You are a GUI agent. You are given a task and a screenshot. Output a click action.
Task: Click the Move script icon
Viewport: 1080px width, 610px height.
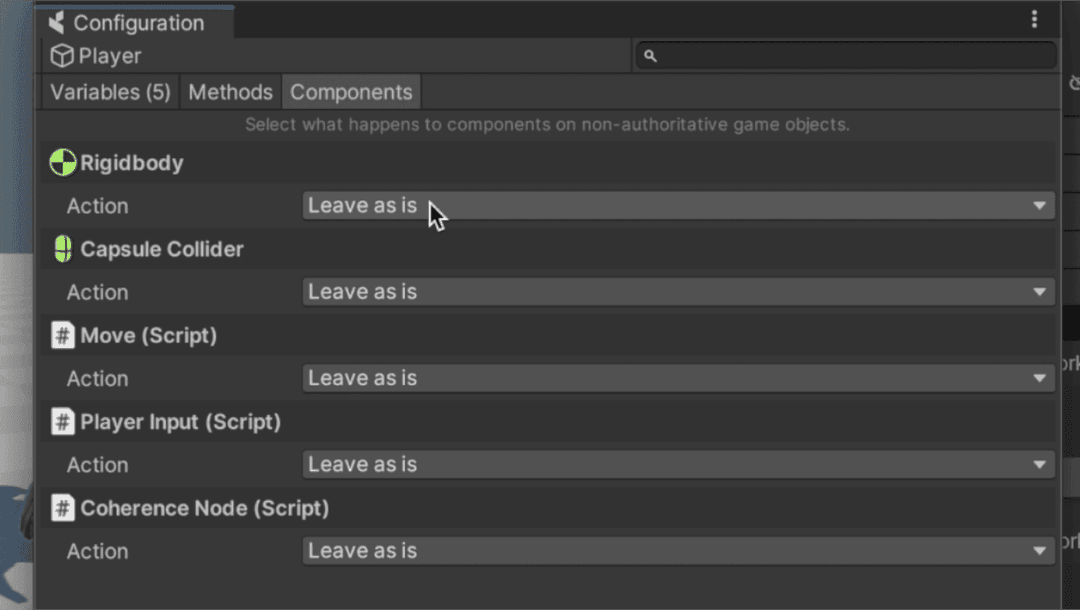[x=63, y=336]
